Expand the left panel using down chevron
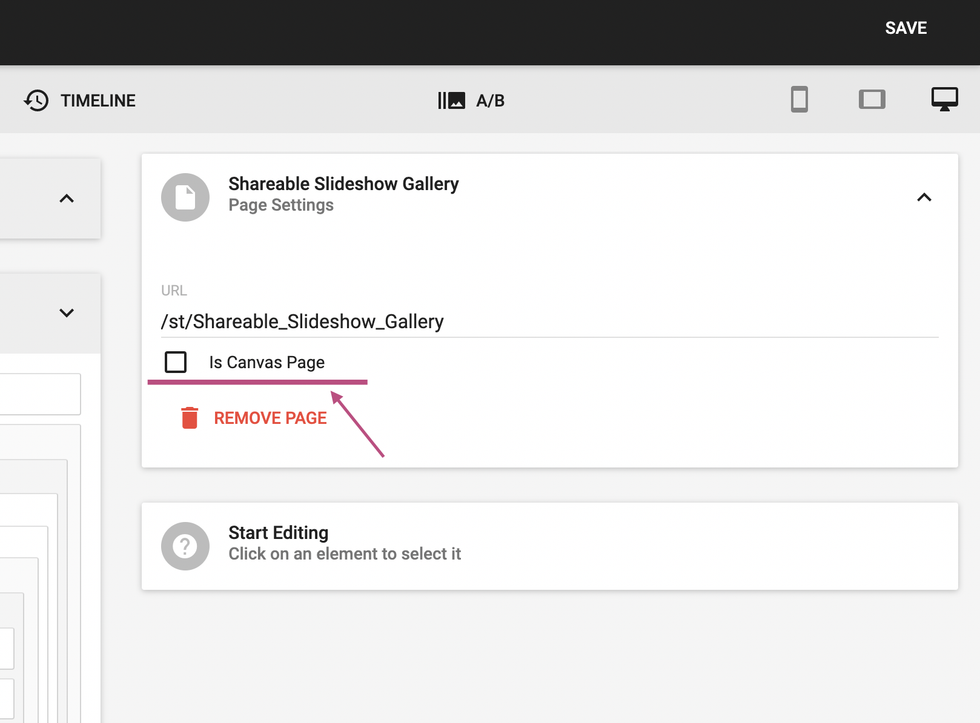Viewport: 980px width, 723px height. click(x=67, y=313)
